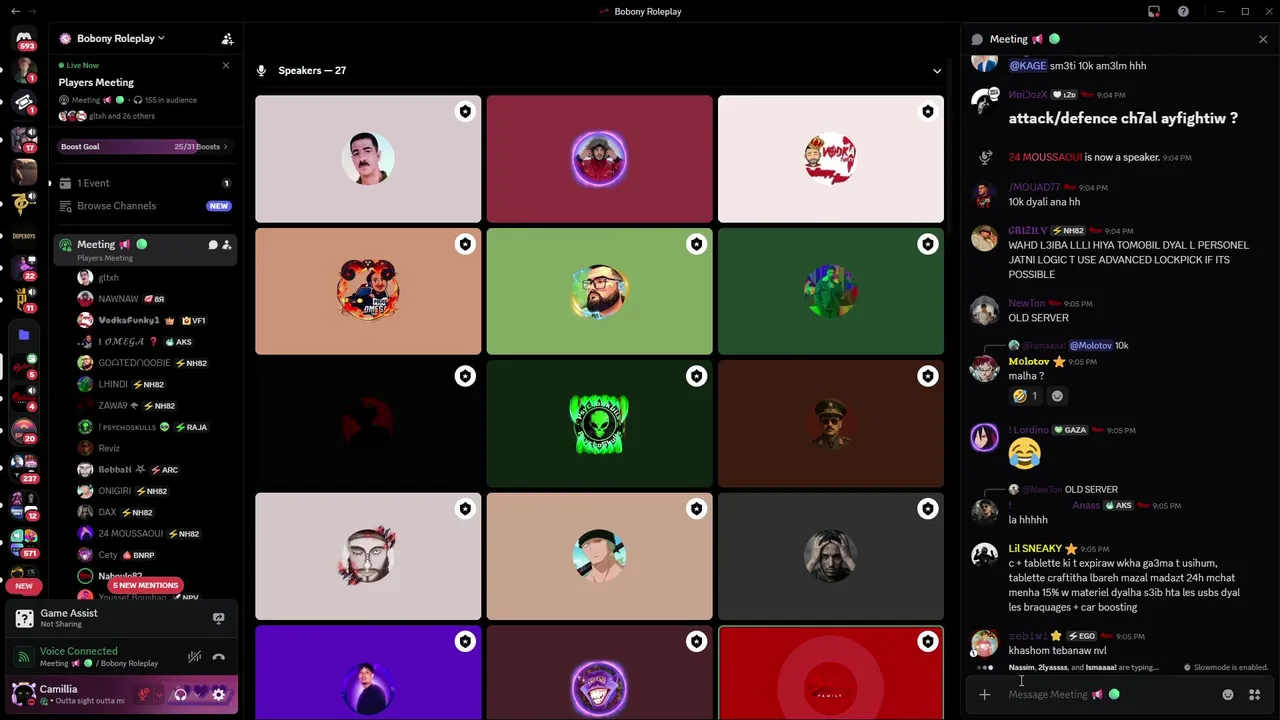Open the inbox icon in title bar

(x=1154, y=12)
